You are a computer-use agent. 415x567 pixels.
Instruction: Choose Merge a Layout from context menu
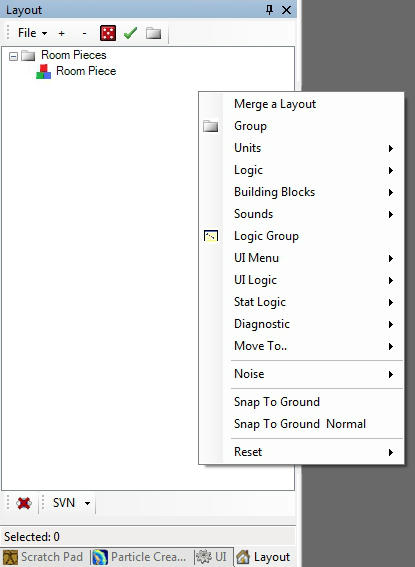coord(301,104)
